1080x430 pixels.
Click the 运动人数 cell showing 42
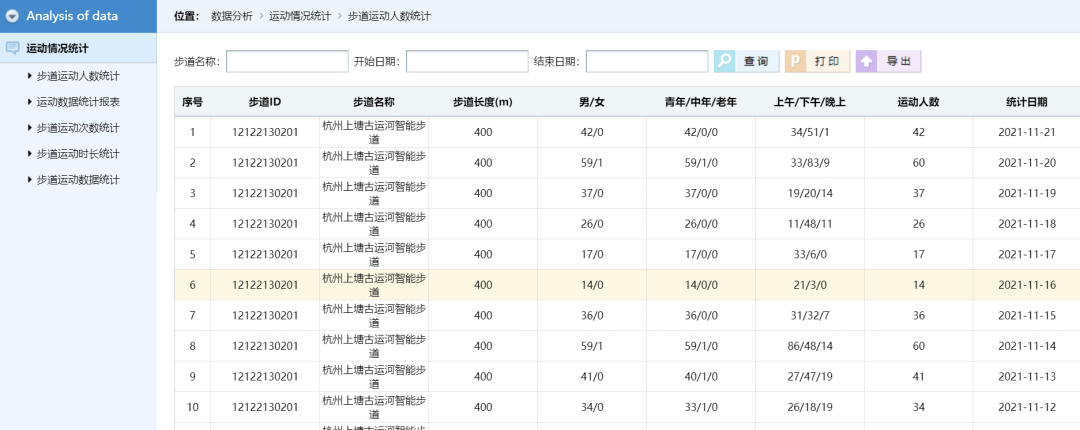pyautogui.click(x=919, y=132)
